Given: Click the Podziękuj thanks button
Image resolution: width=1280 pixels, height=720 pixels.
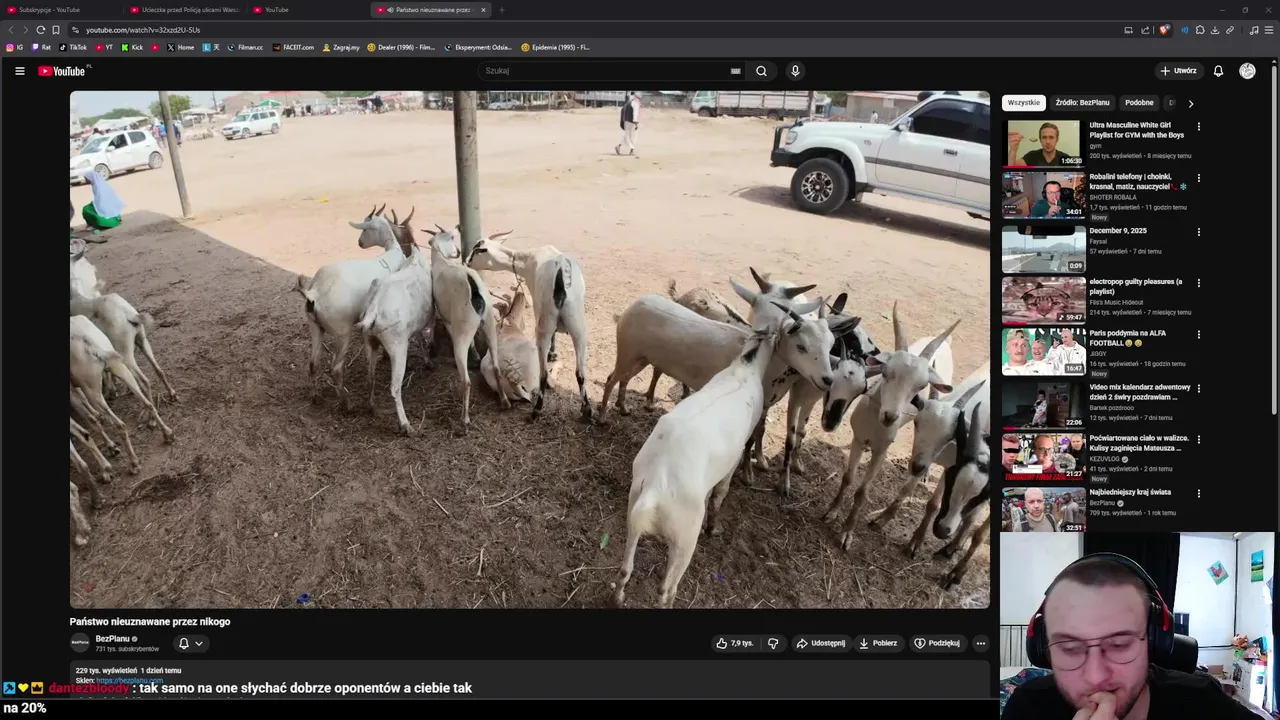Looking at the screenshot, I should point(937,643).
